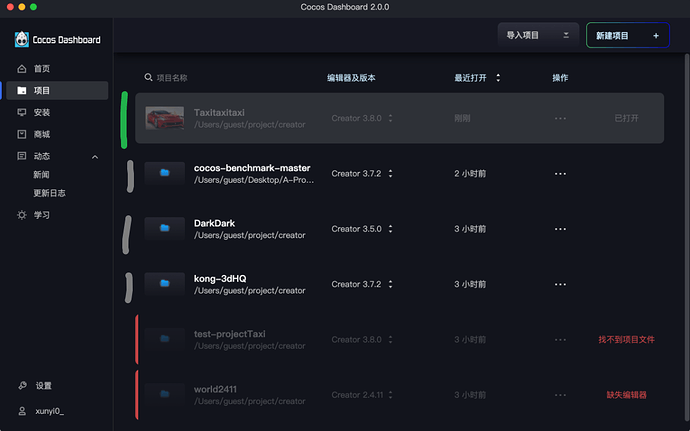
Task: Change DarkDark Creator 3.5.0 version
Action: [x=362, y=229]
